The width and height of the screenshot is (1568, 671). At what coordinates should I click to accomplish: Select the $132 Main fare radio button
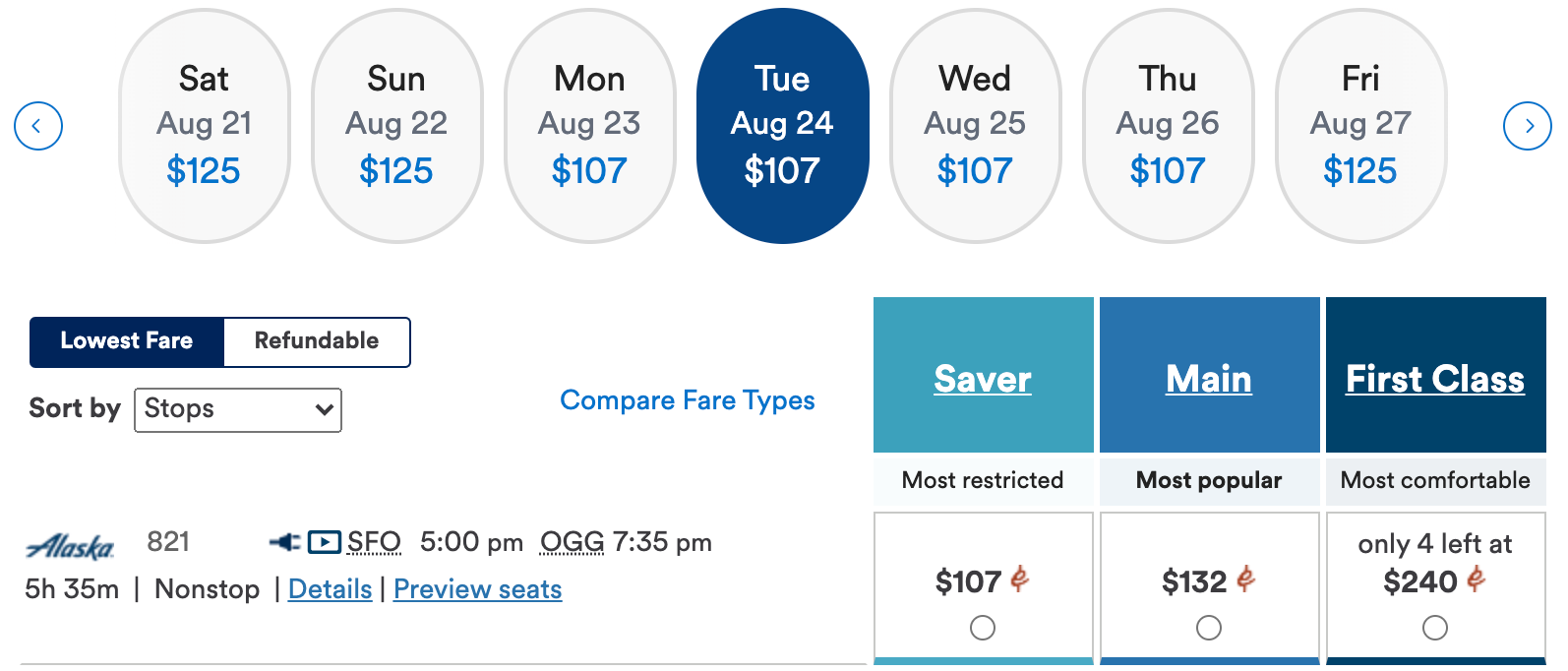tap(1209, 628)
